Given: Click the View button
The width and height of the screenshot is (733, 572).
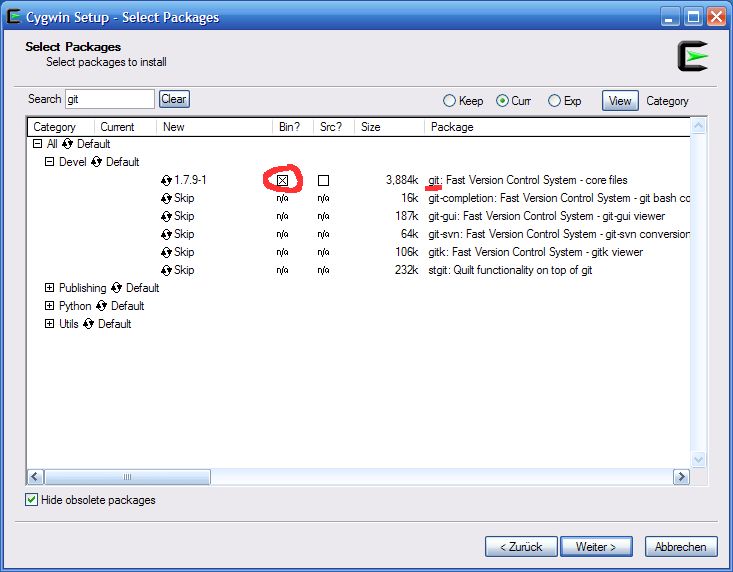Looking at the screenshot, I should [620, 101].
